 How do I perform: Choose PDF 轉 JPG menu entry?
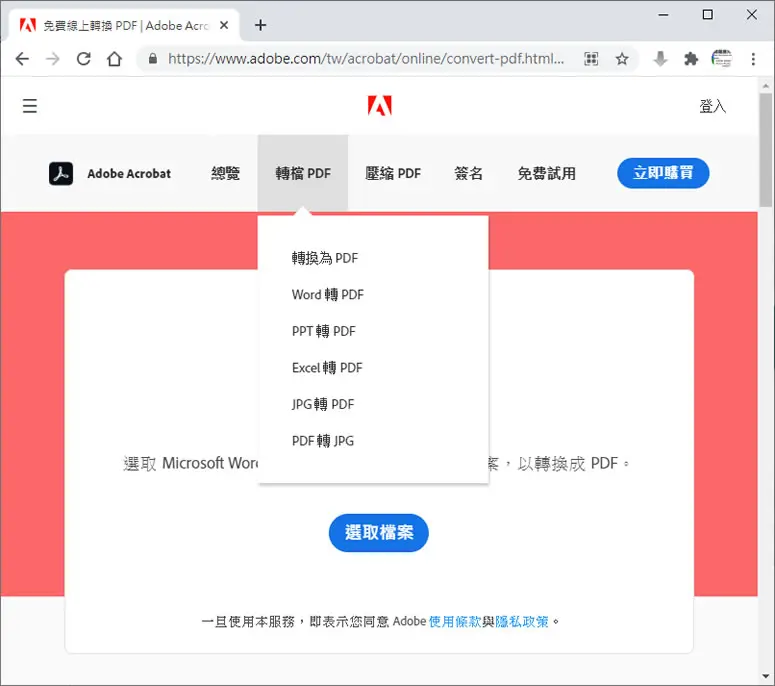(323, 441)
